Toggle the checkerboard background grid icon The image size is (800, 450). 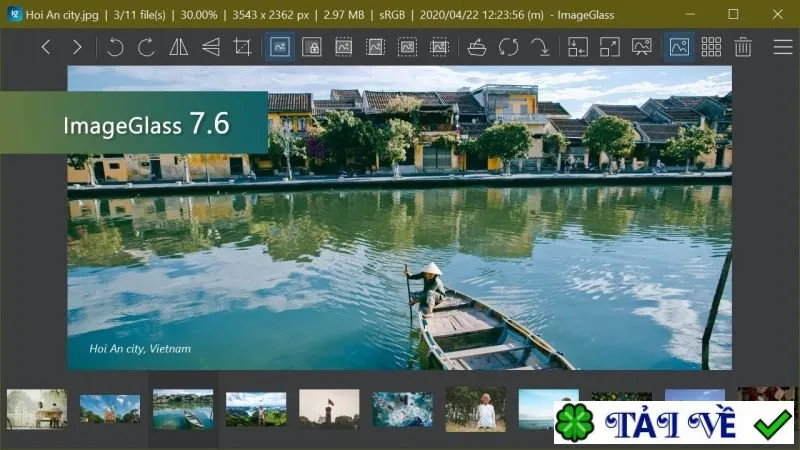(711, 47)
